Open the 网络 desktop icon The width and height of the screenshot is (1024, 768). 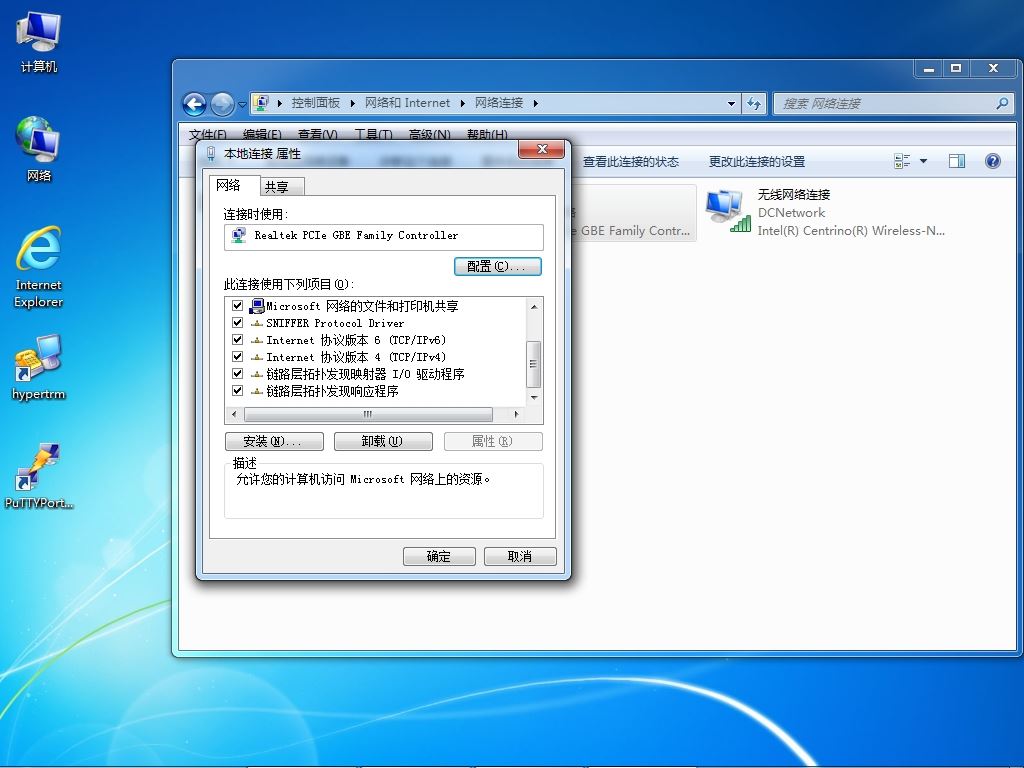[x=39, y=149]
